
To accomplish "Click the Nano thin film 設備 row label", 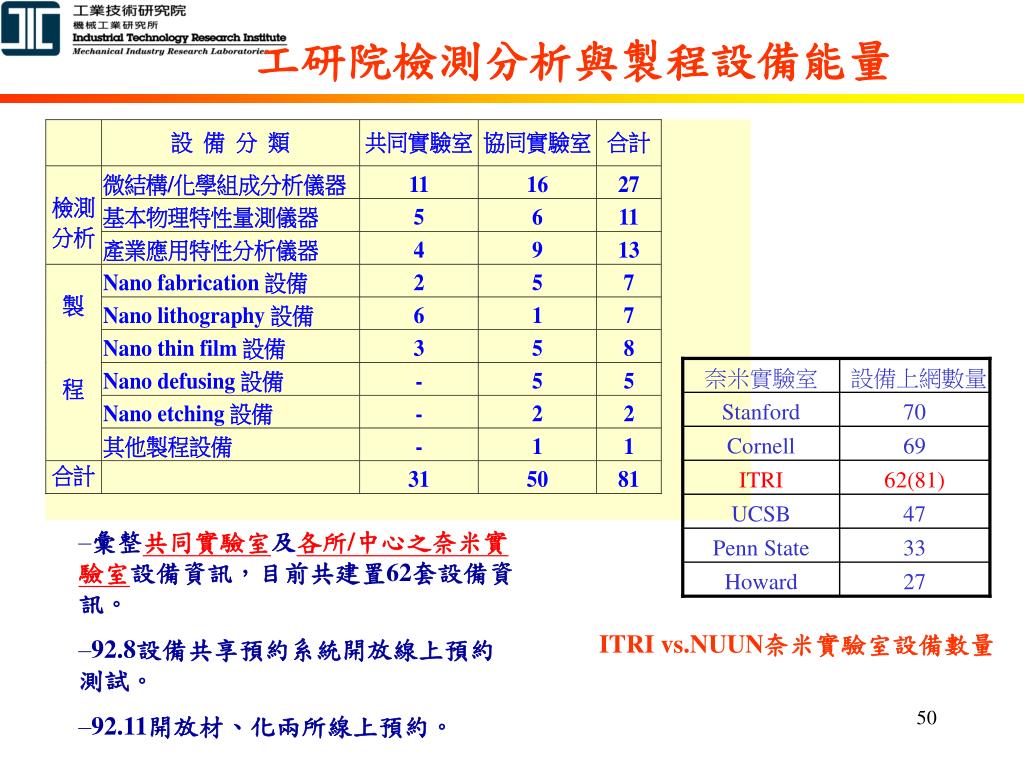I will 194,348.
